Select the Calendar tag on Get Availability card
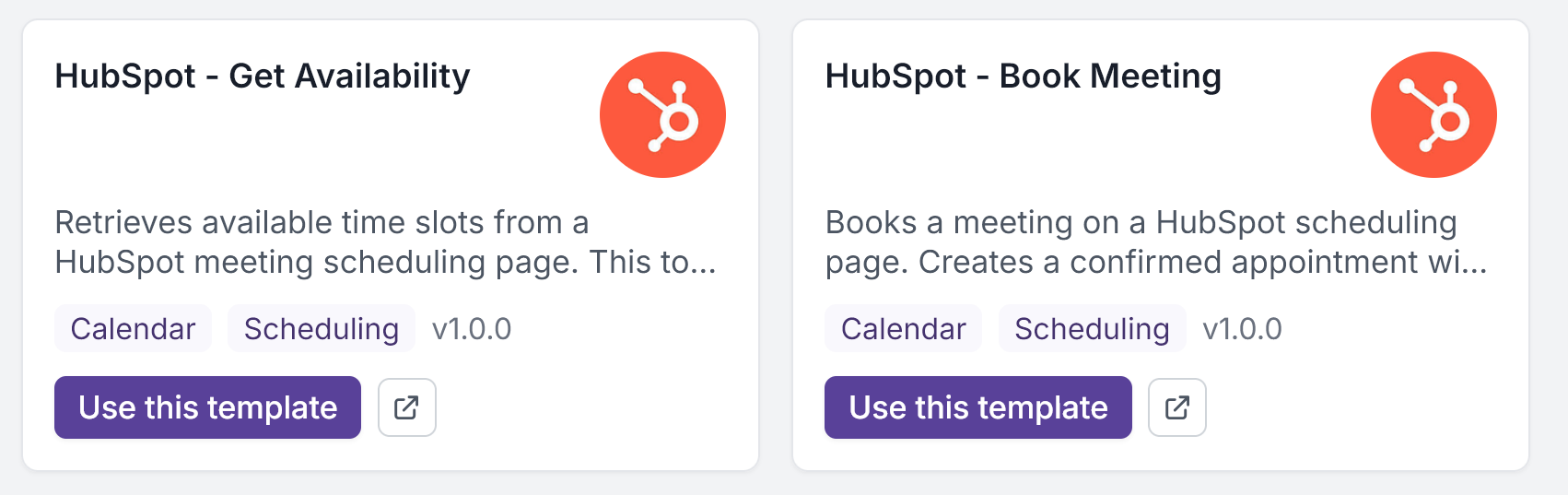The image size is (1568, 495). [133, 329]
